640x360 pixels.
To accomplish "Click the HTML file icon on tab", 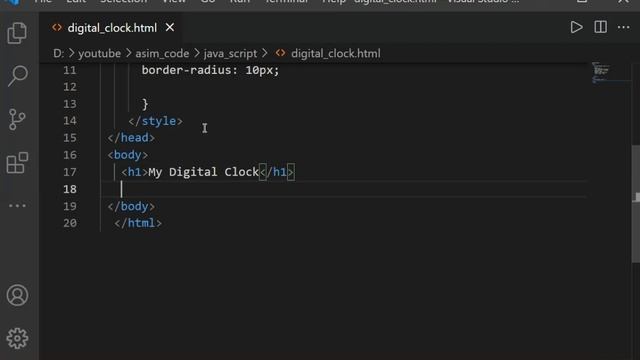I will (57, 27).
